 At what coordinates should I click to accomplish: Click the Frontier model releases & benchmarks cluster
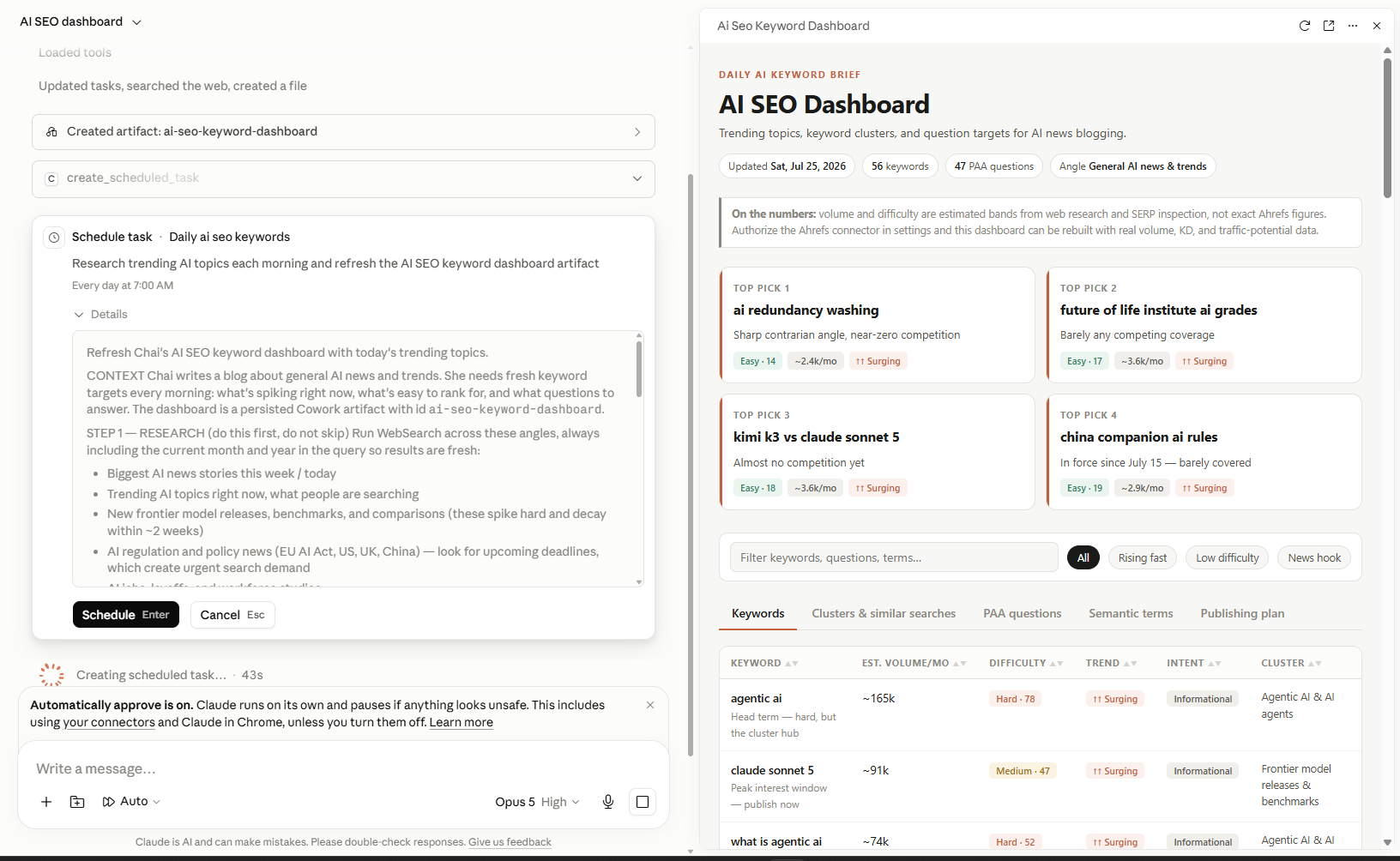[x=1296, y=786]
